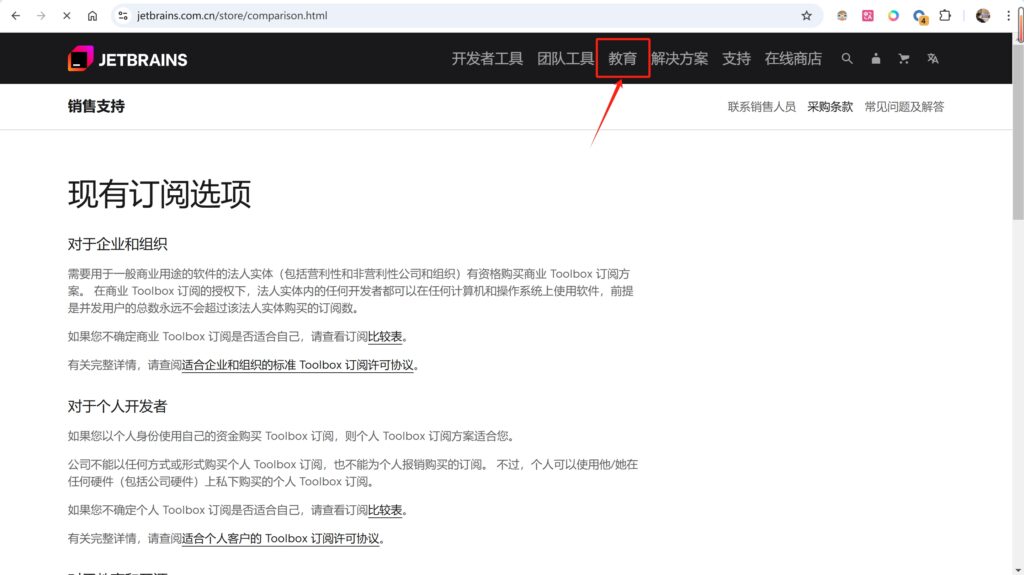
Task: Open the 支持 menu
Action: click(736, 59)
